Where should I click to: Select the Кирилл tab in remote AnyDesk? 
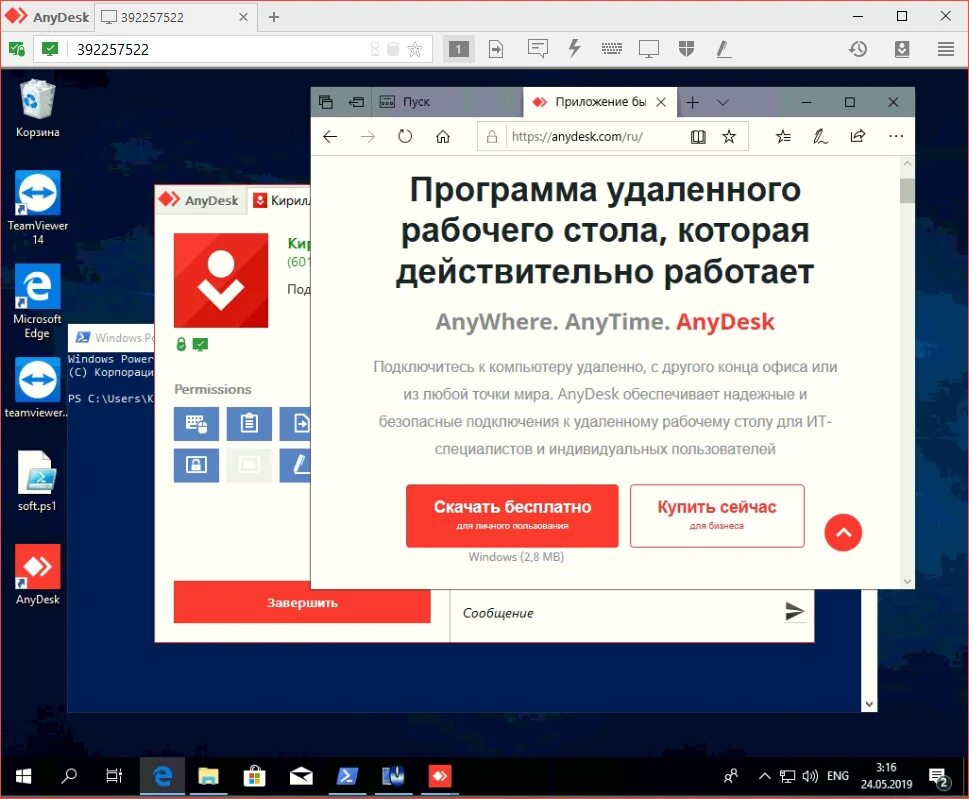(279, 200)
